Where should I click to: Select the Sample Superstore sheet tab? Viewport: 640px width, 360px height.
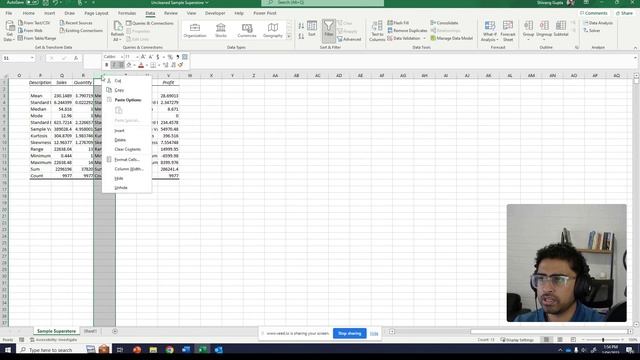pyautogui.click(x=56, y=331)
